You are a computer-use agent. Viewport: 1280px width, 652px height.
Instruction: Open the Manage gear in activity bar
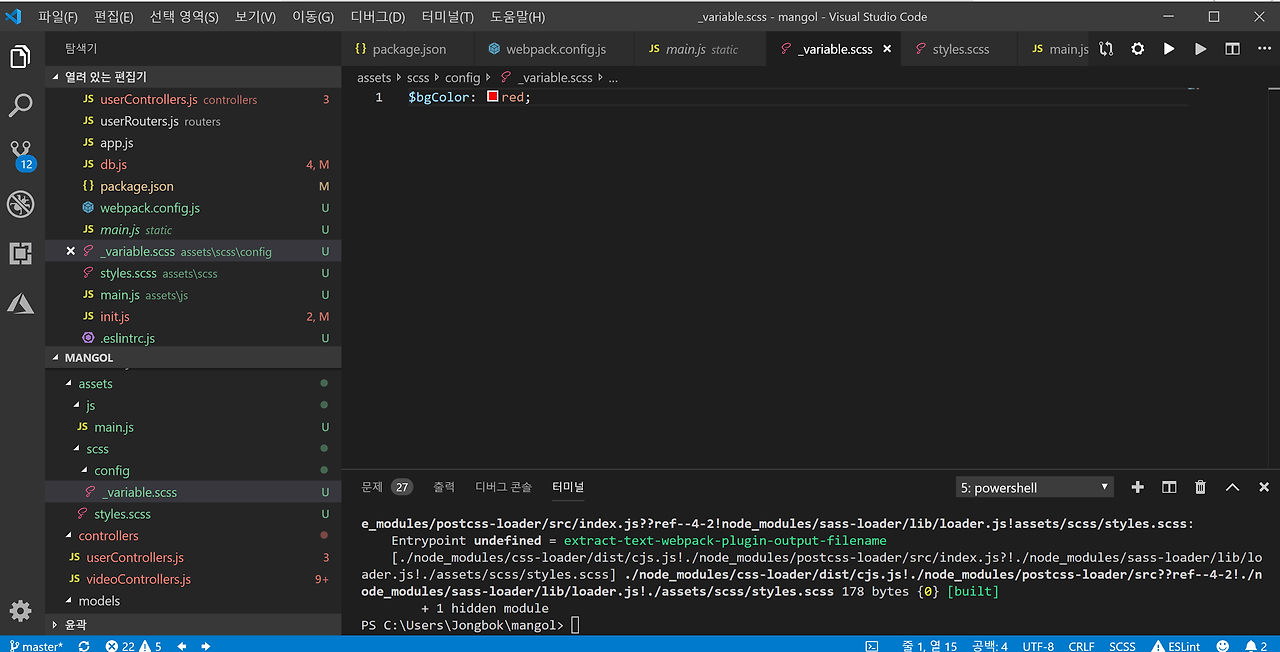20,610
